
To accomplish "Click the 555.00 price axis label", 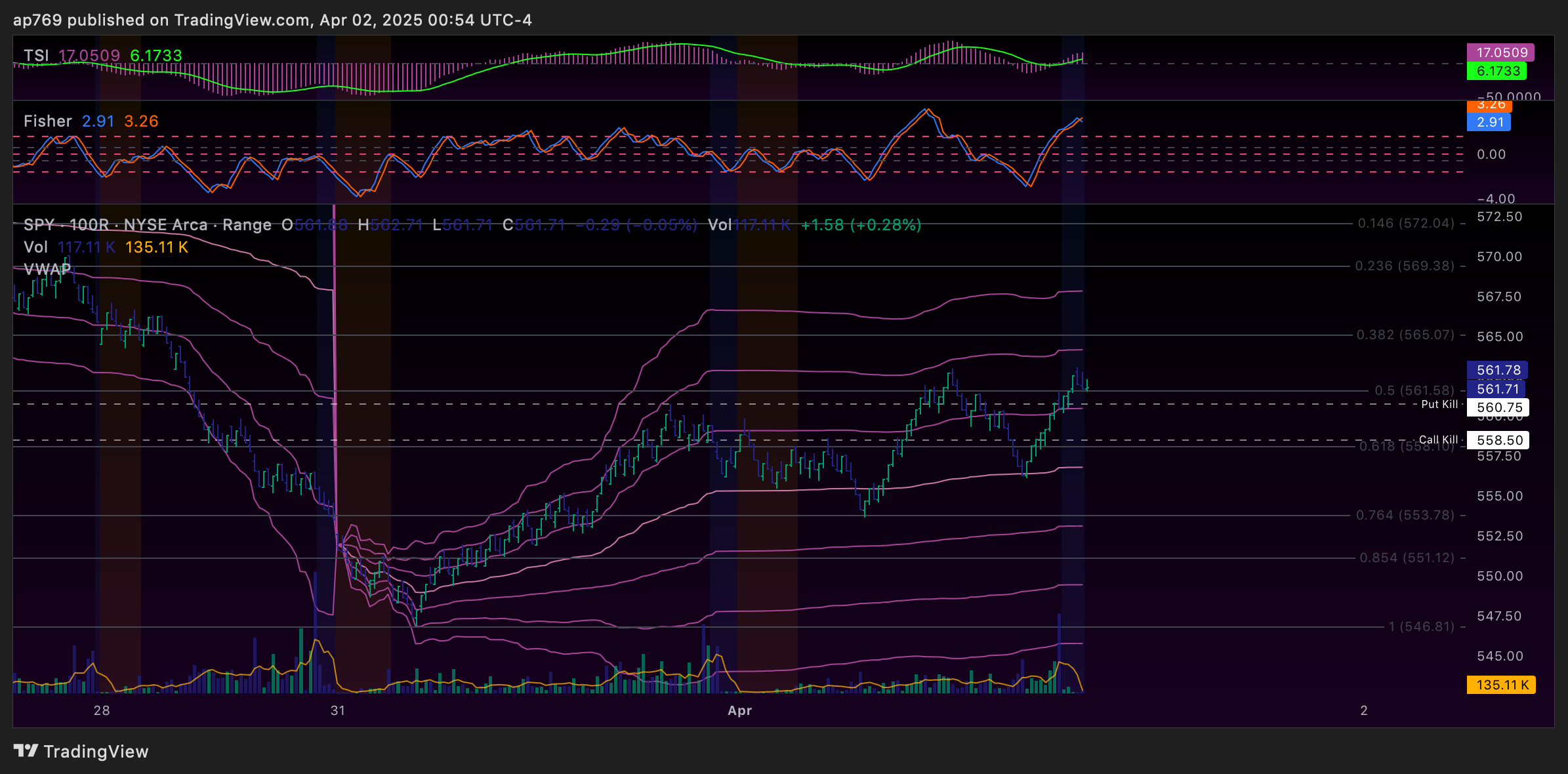I will (1500, 496).
